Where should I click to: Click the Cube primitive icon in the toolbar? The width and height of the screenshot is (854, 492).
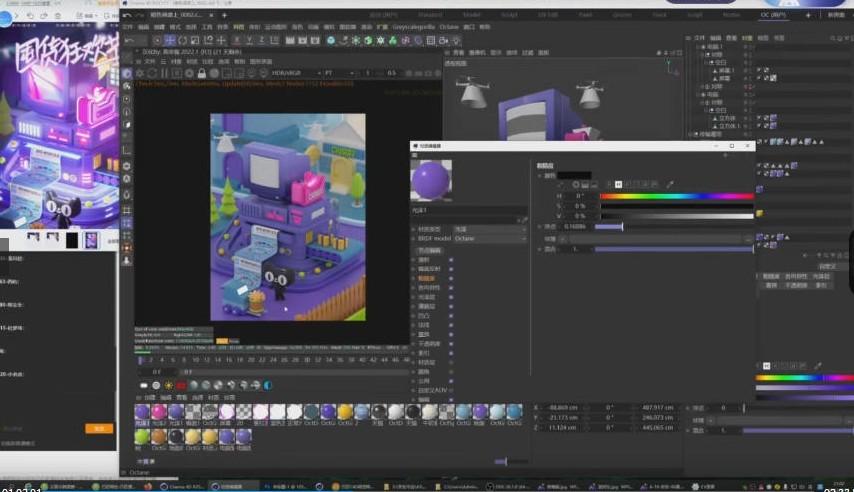(x=332, y=40)
